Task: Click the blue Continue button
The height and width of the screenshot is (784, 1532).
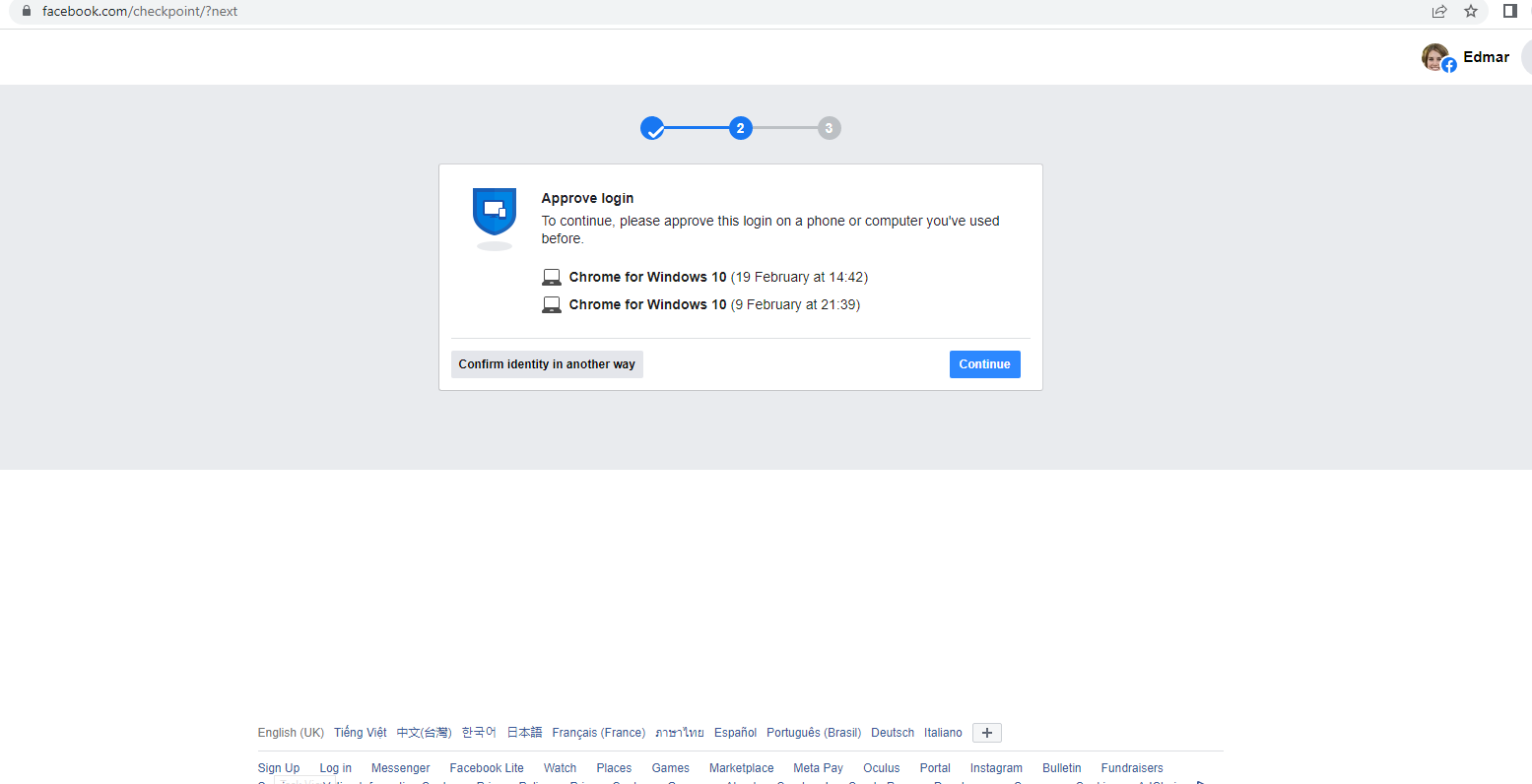Action: click(985, 364)
